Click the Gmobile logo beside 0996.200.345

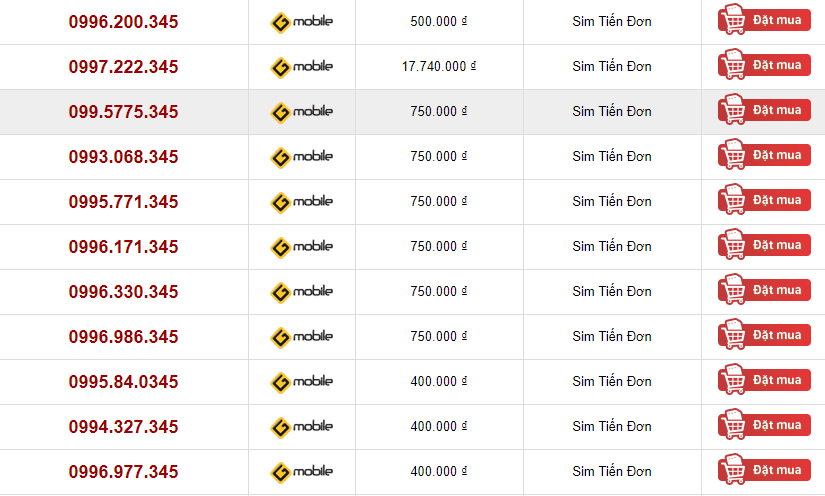tap(301, 23)
